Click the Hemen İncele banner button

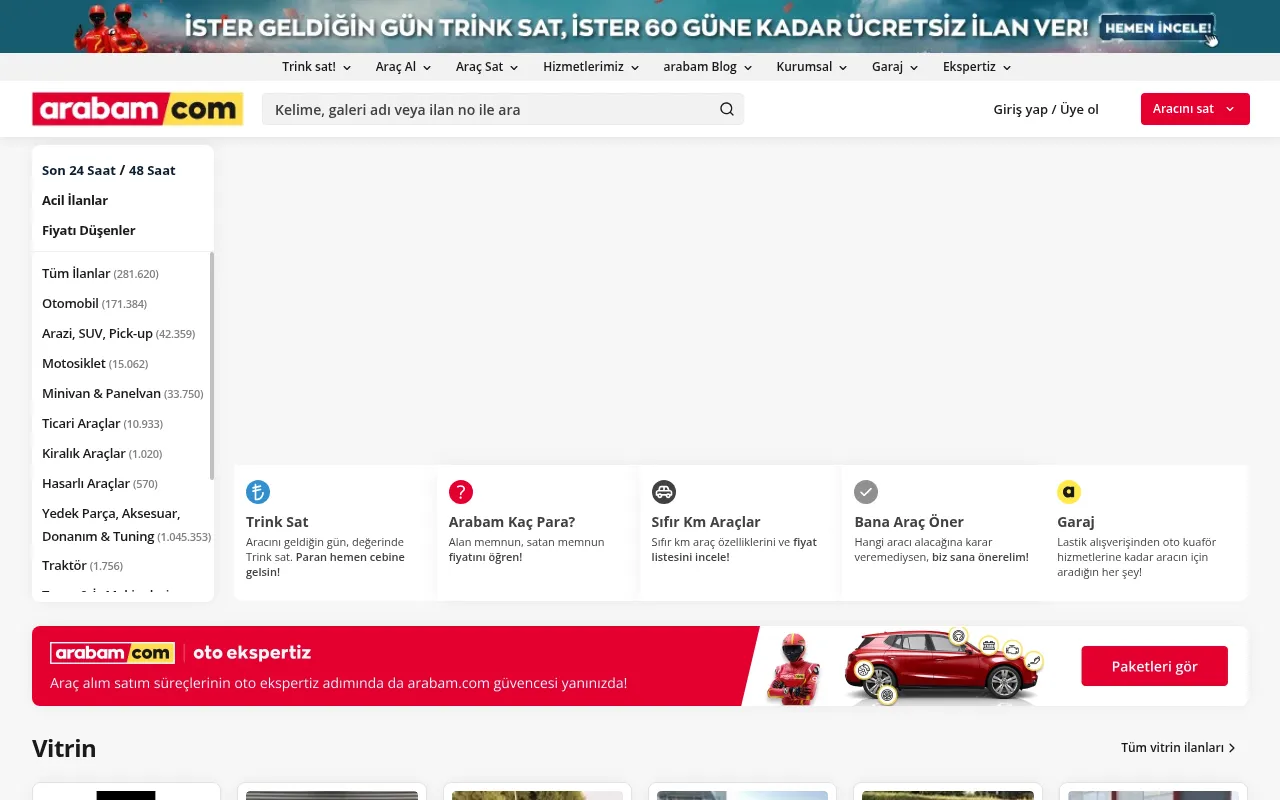point(1158,28)
